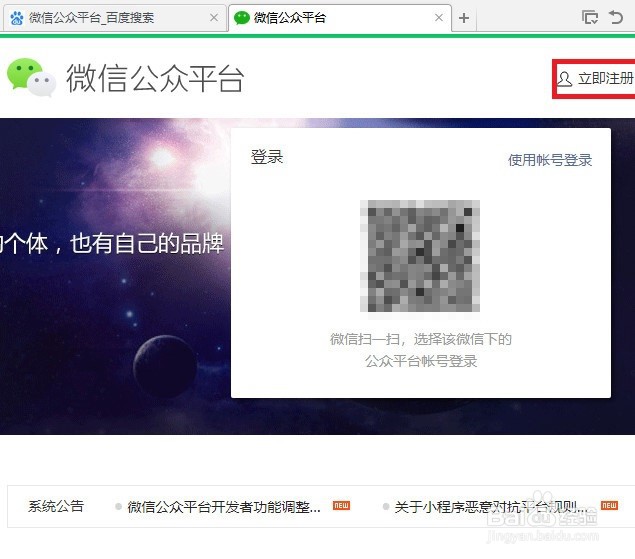Click the 微信公众平台 page title
635x559 pixels.
[155, 78]
